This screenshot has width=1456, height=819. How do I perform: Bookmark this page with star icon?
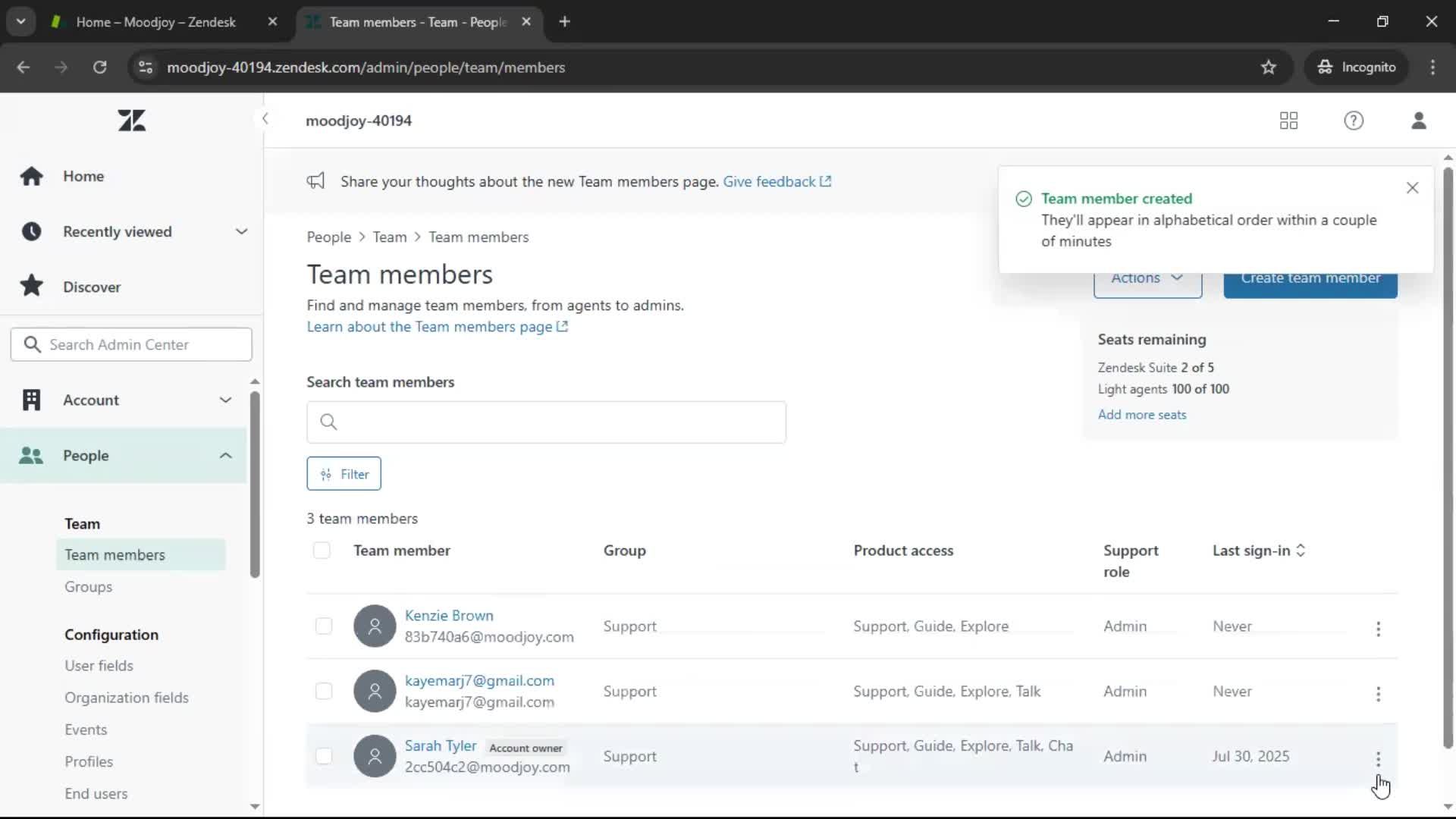1269,67
